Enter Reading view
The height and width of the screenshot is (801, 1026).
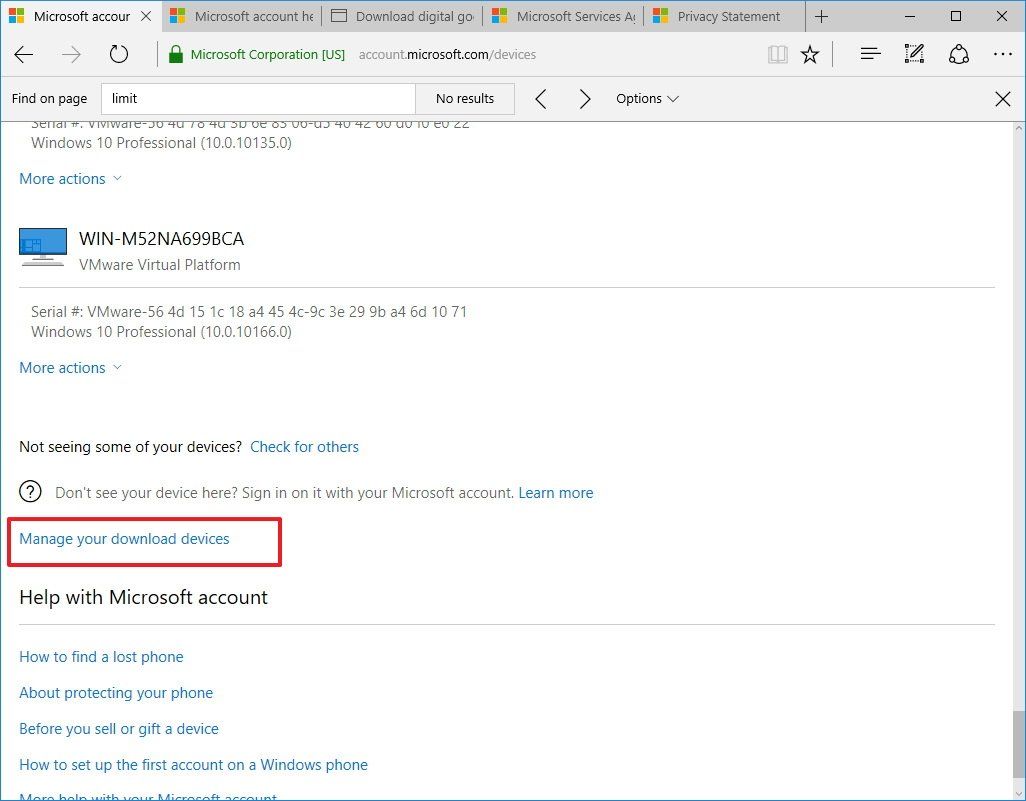point(777,54)
